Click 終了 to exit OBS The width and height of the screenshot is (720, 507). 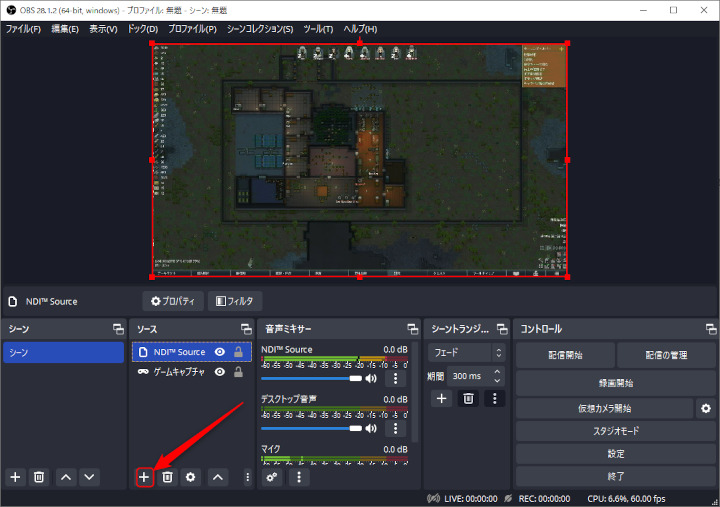(616, 476)
